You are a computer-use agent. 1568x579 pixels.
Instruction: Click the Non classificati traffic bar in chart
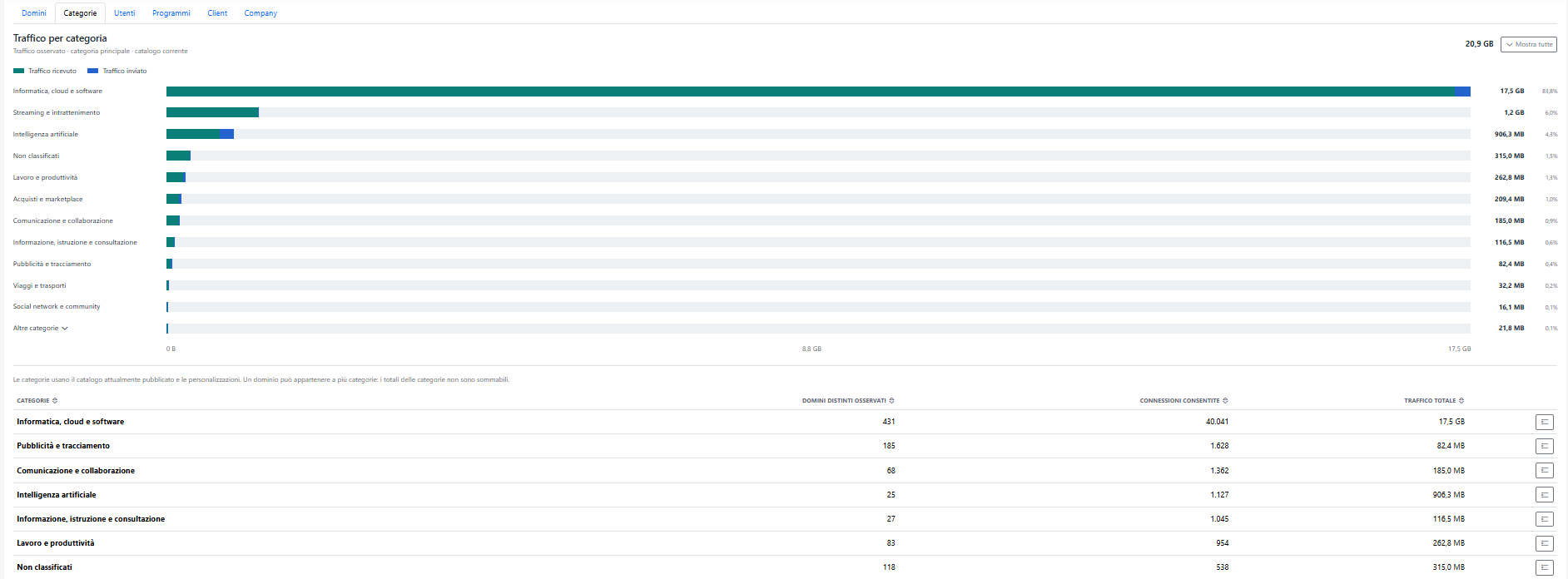[x=178, y=156]
